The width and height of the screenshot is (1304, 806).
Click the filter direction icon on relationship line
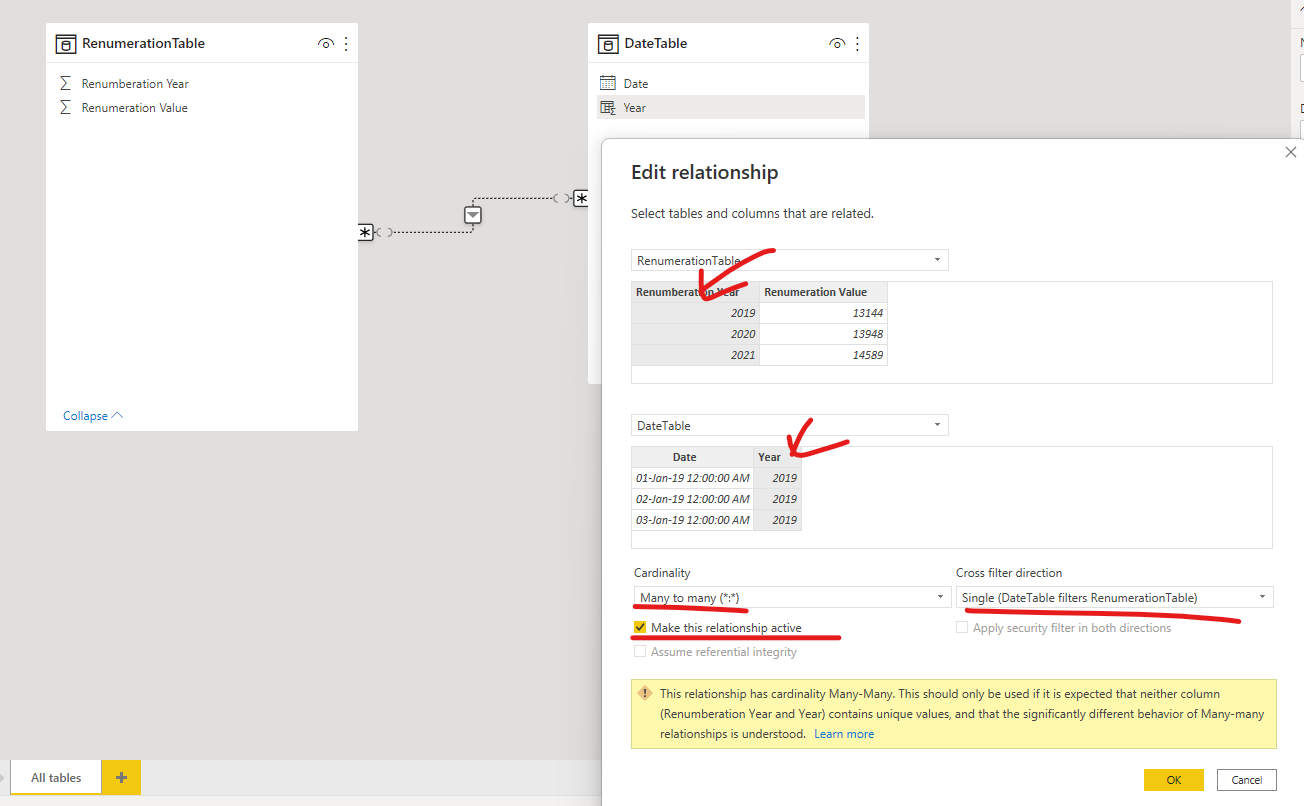point(473,215)
